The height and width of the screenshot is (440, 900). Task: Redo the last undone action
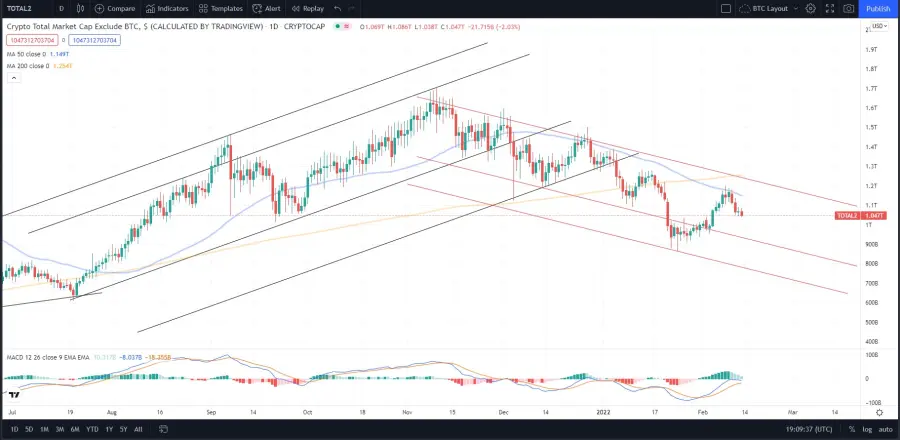[x=352, y=9]
